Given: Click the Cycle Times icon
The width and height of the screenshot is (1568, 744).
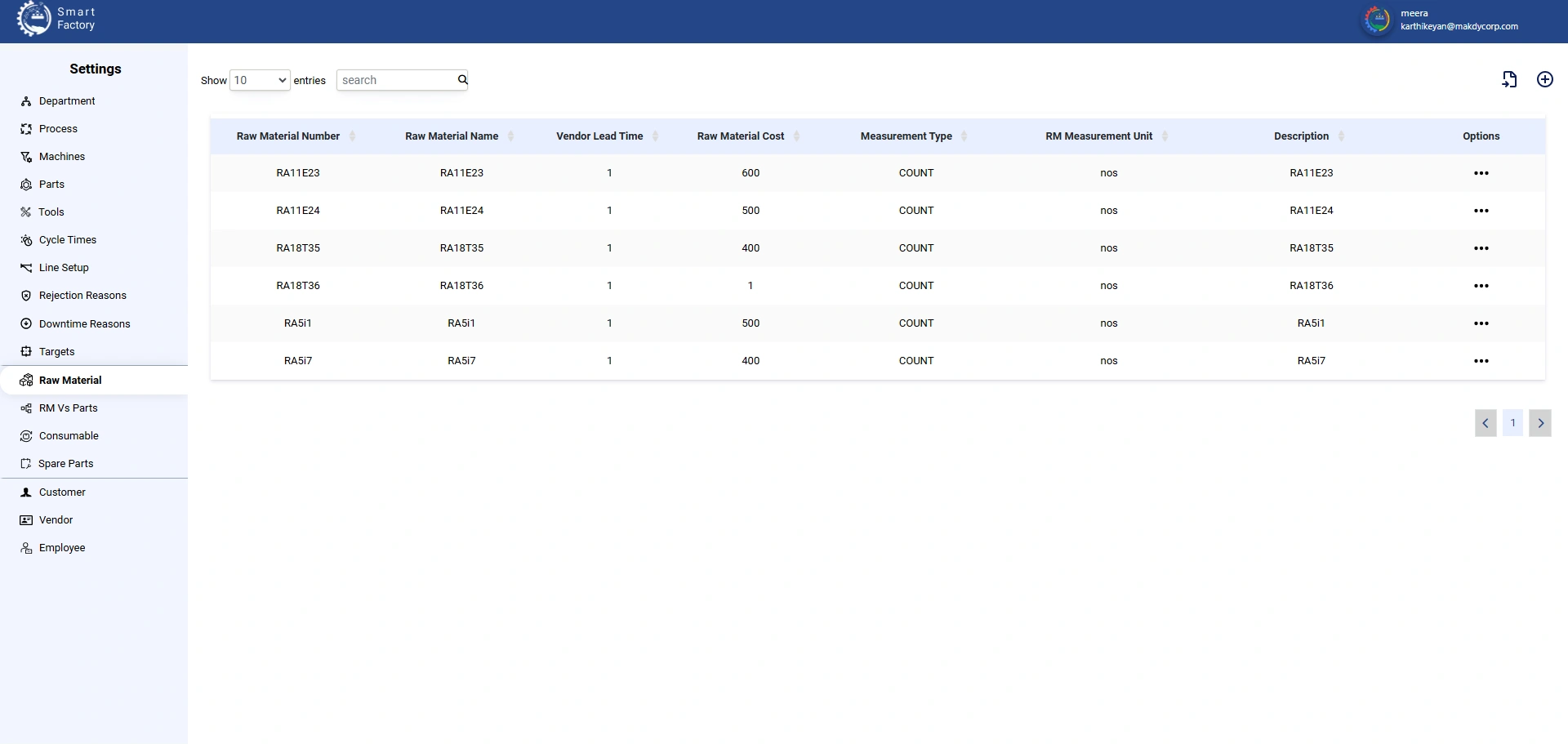Looking at the screenshot, I should (x=26, y=240).
